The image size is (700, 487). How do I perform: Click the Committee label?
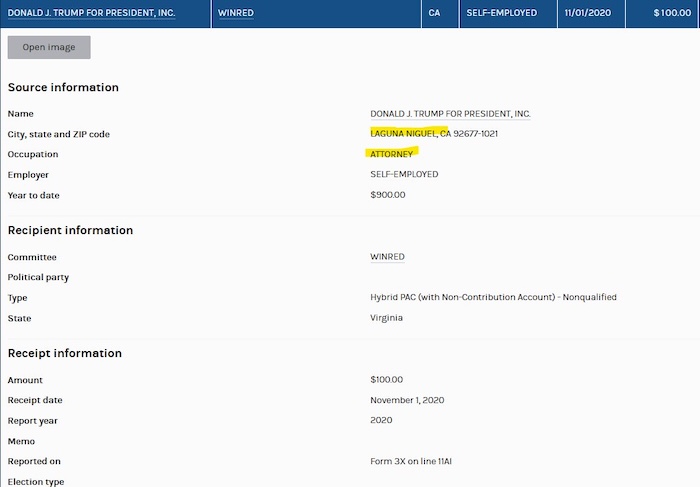32,257
